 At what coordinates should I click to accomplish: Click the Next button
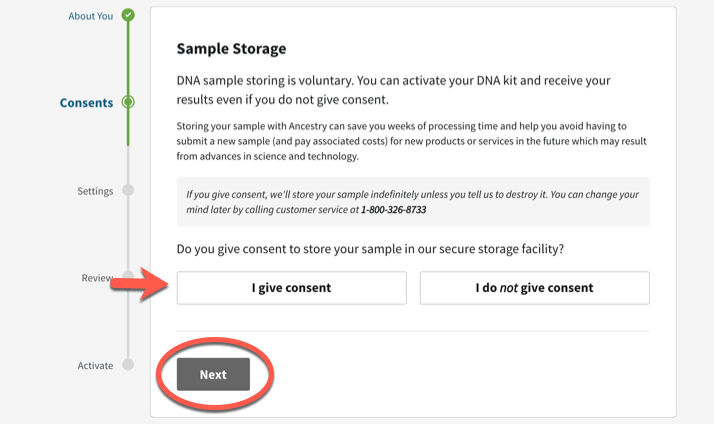(x=213, y=374)
